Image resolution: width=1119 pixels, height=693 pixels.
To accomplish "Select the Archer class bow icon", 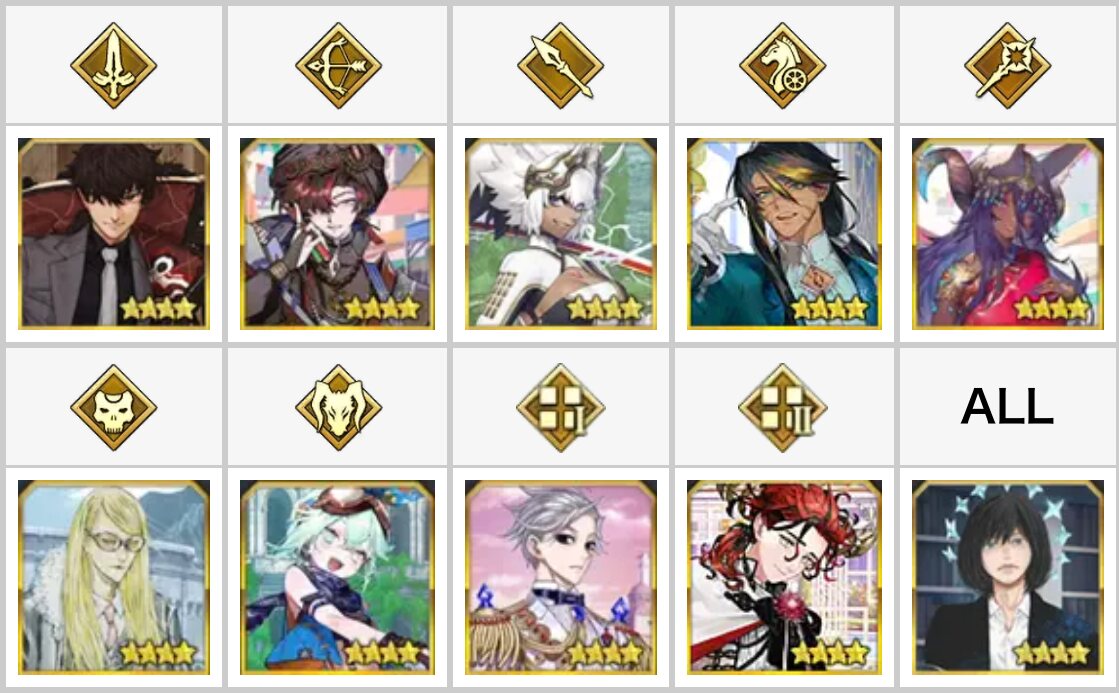I will point(338,66).
